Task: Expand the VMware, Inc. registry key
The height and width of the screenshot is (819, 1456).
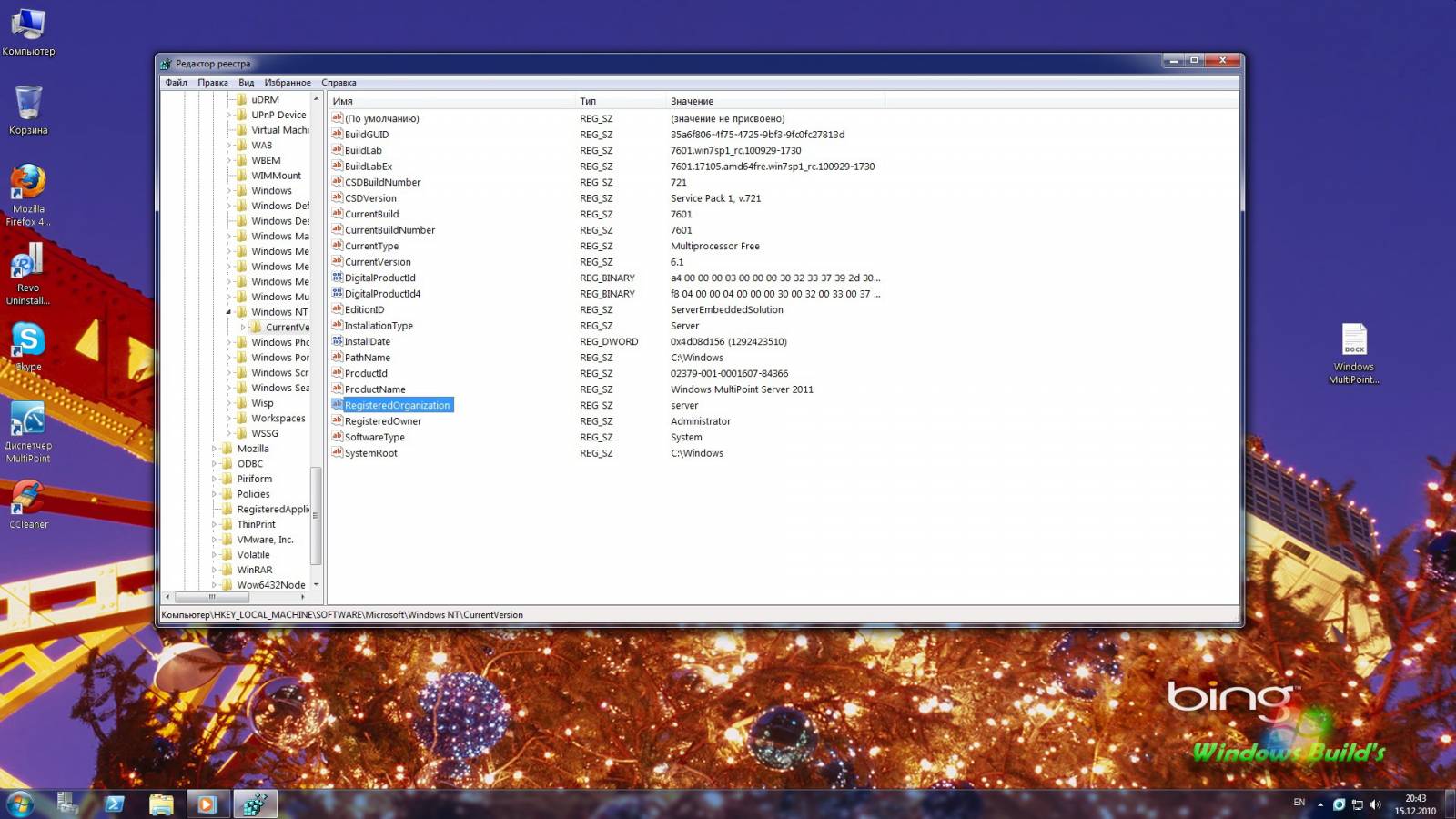Action: coord(214,540)
